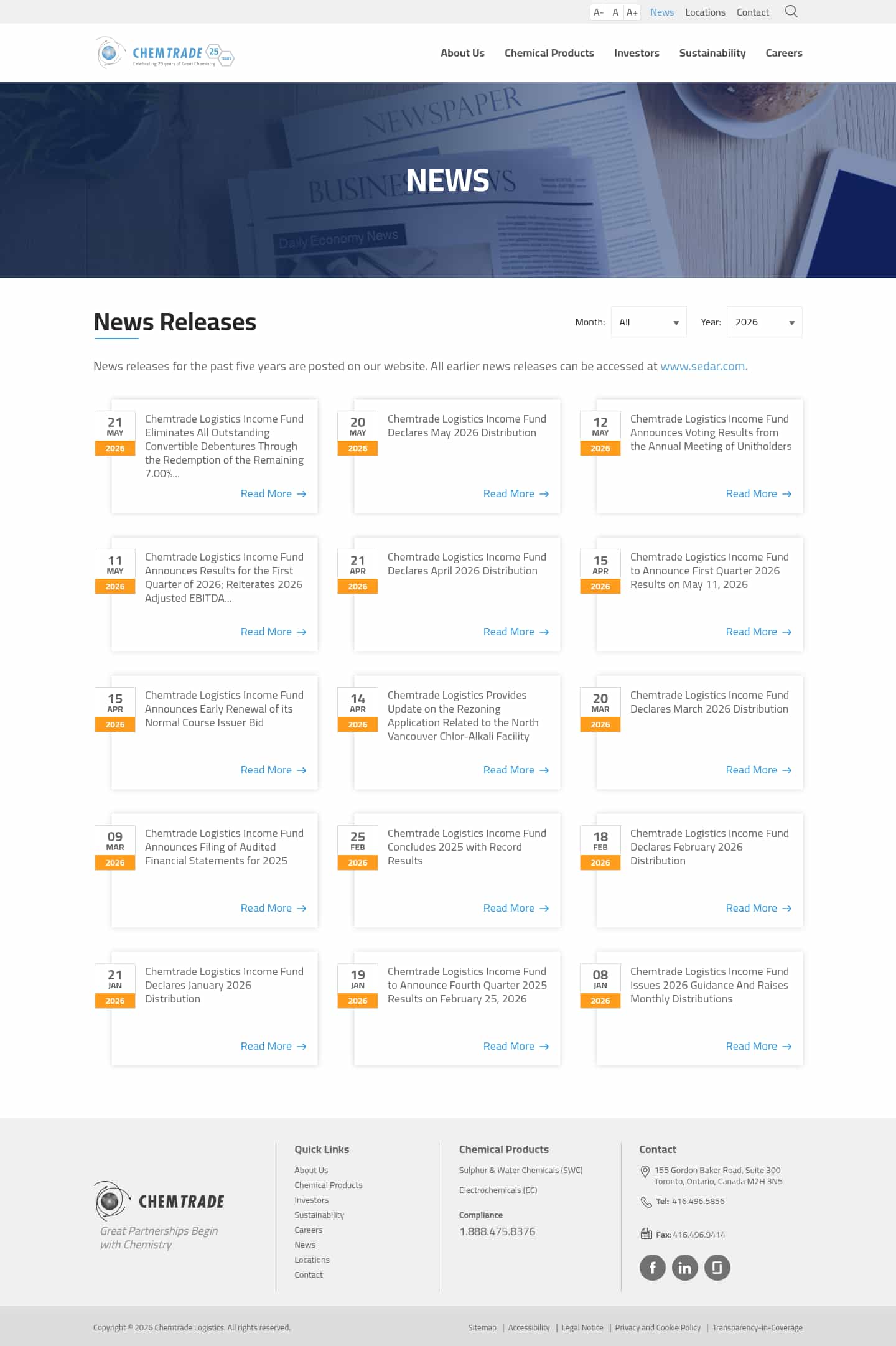The height and width of the screenshot is (1346, 896).
Task: Open footer Careers quick link
Action: coord(309,1230)
